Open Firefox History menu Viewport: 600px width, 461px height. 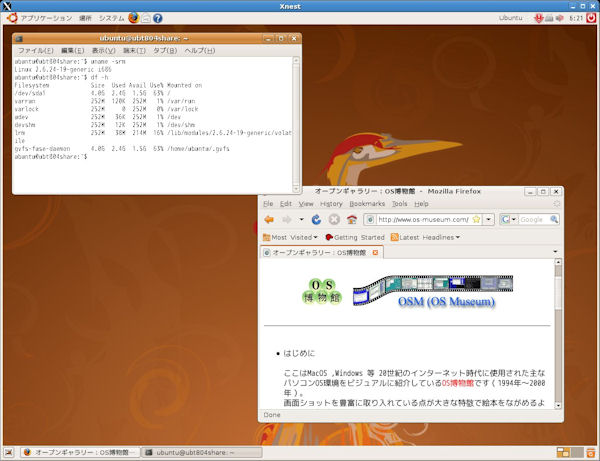click(x=331, y=204)
